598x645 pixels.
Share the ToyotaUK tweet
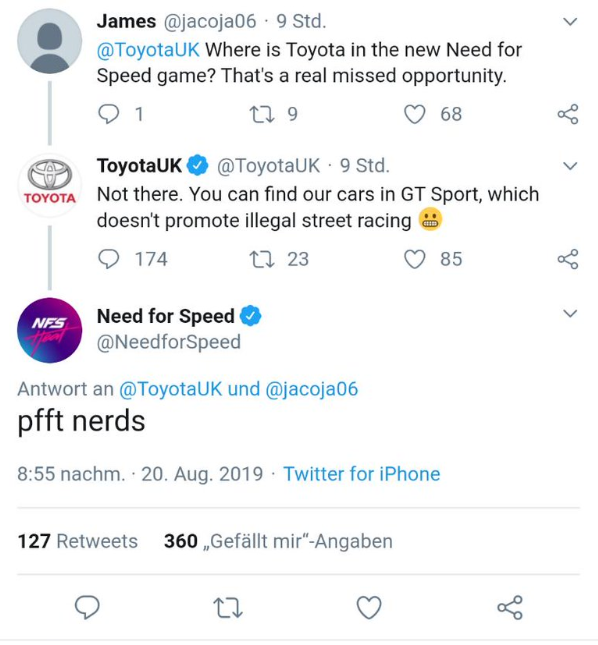click(568, 259)
